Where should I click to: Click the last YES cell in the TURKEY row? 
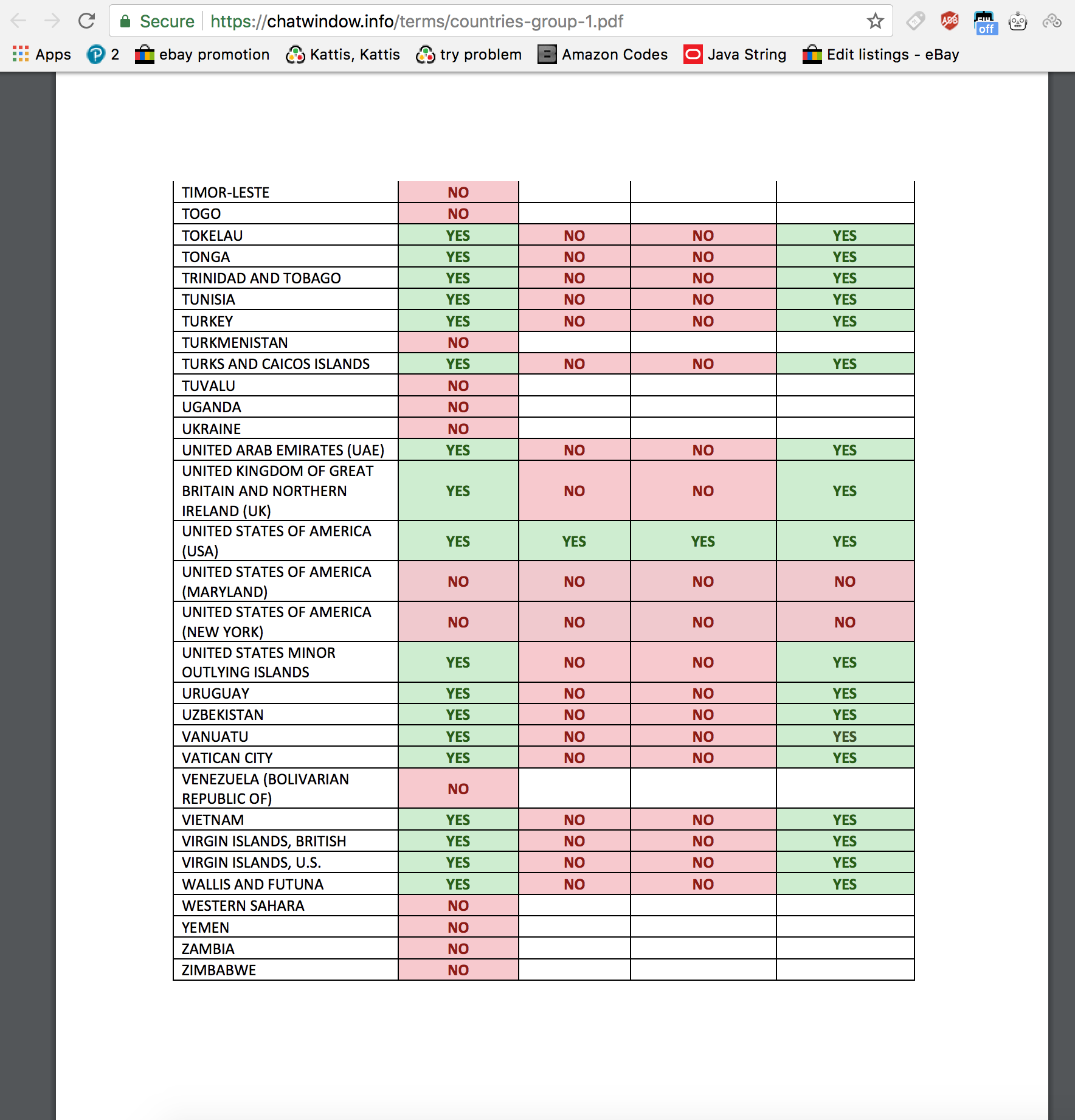pos(845,321)
